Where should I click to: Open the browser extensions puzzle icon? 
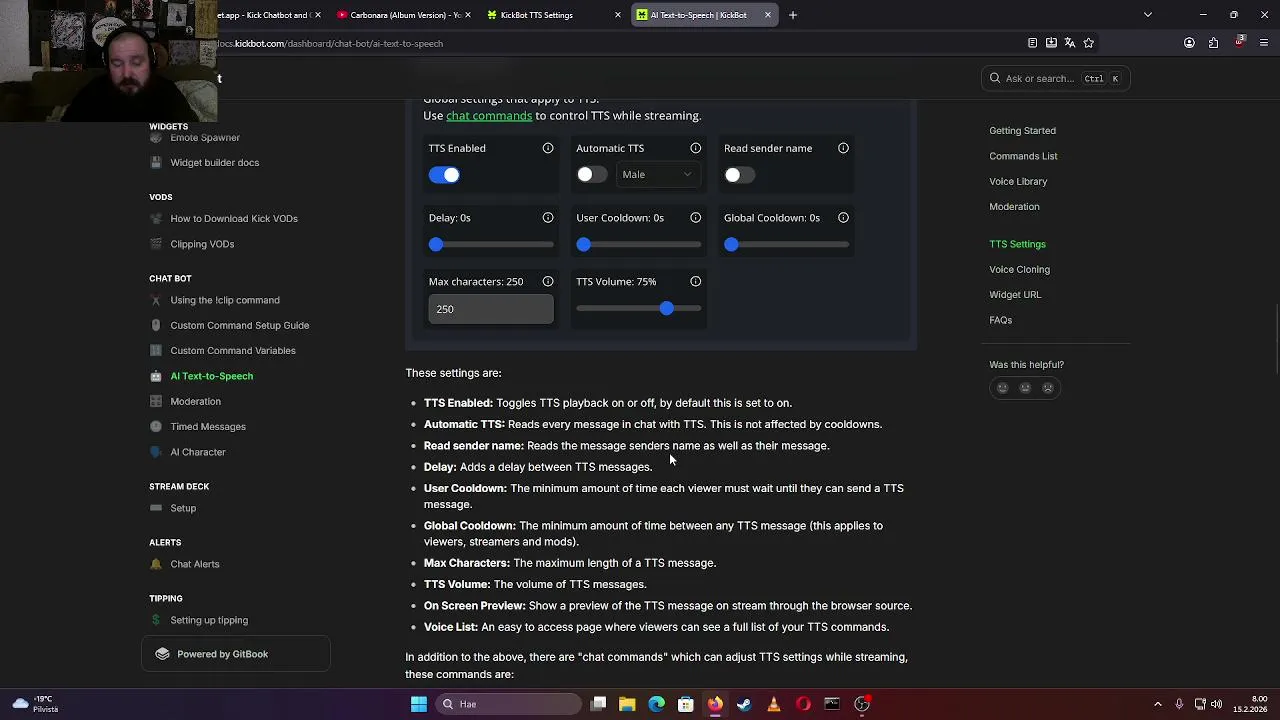tap(1213, 43)
